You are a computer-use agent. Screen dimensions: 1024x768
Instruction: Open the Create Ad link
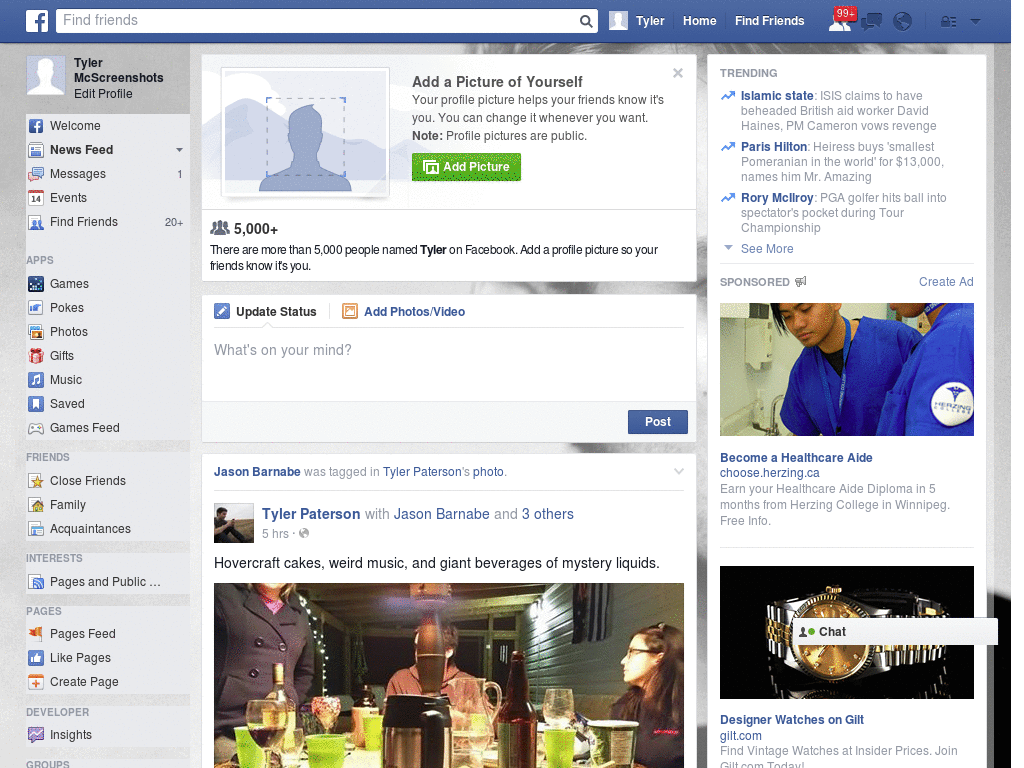point(945,282)
